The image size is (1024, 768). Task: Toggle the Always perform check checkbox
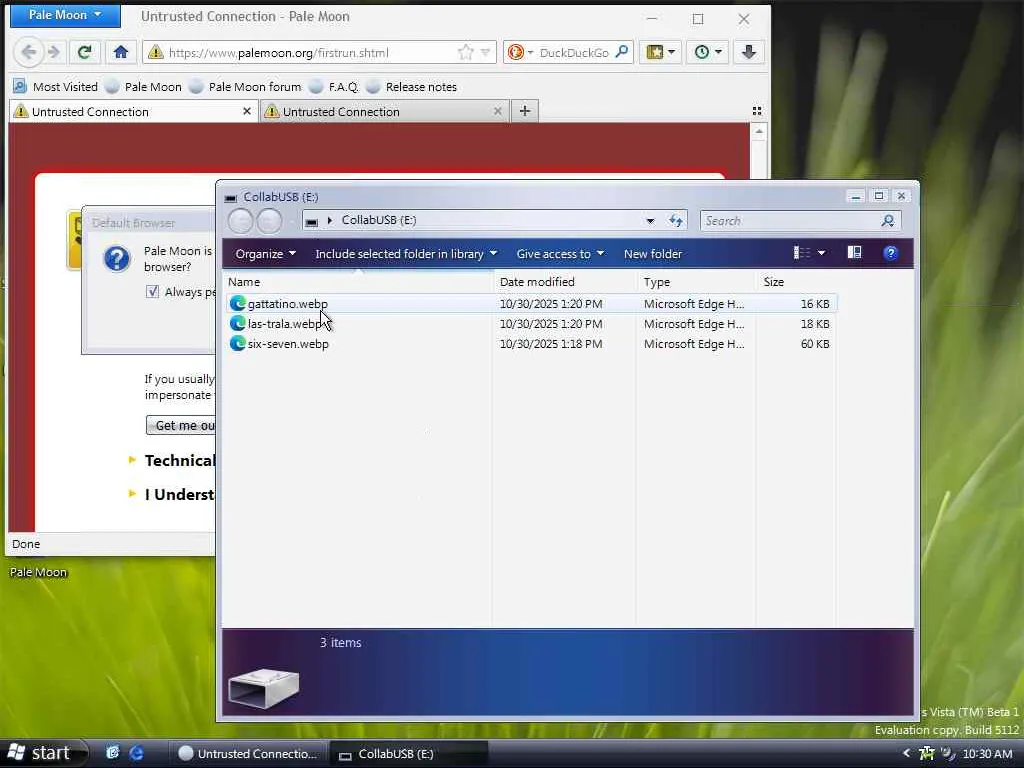[x=152, y=292]
